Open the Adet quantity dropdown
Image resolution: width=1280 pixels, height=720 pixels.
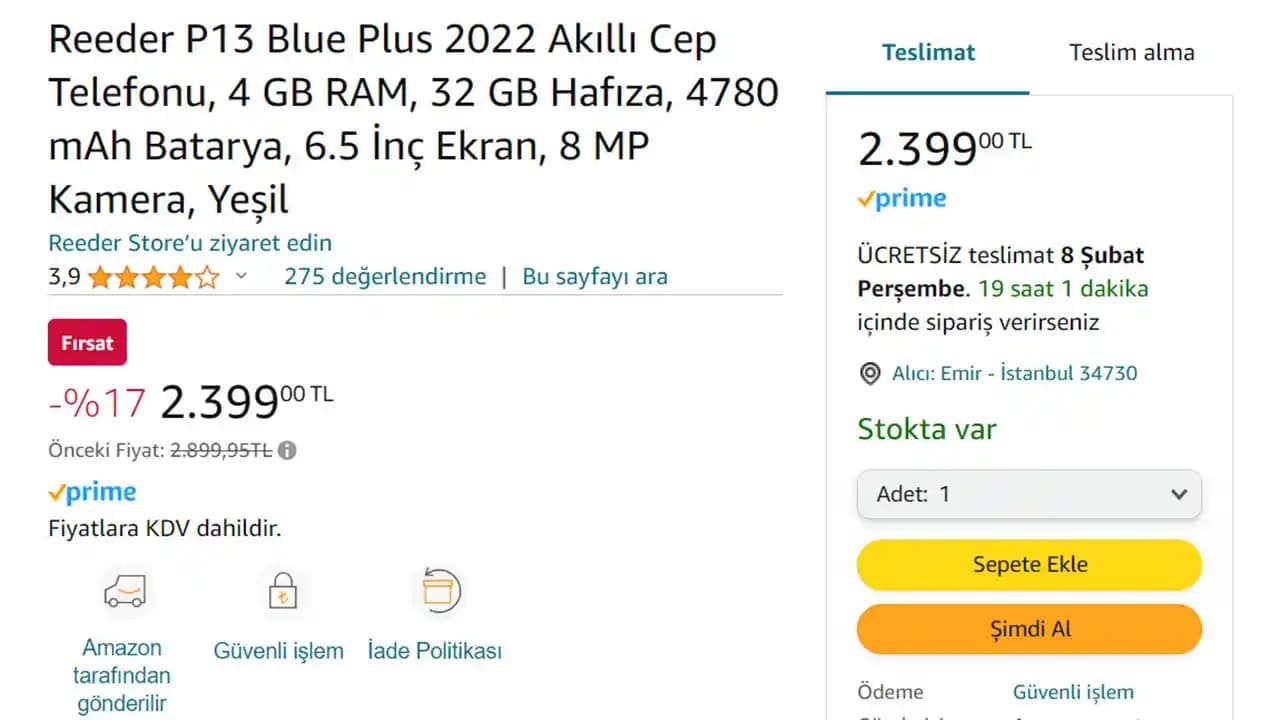click(1029, 494)
